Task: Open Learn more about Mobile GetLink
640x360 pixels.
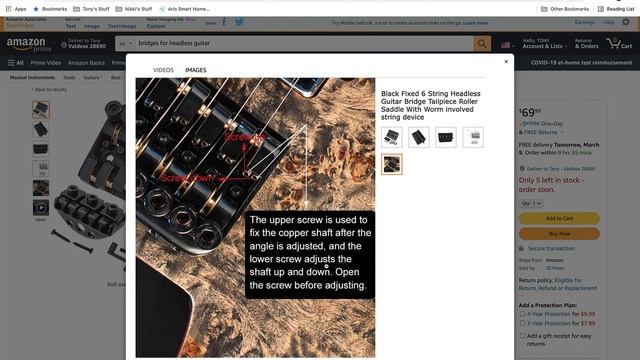Action: pos(476,23)
